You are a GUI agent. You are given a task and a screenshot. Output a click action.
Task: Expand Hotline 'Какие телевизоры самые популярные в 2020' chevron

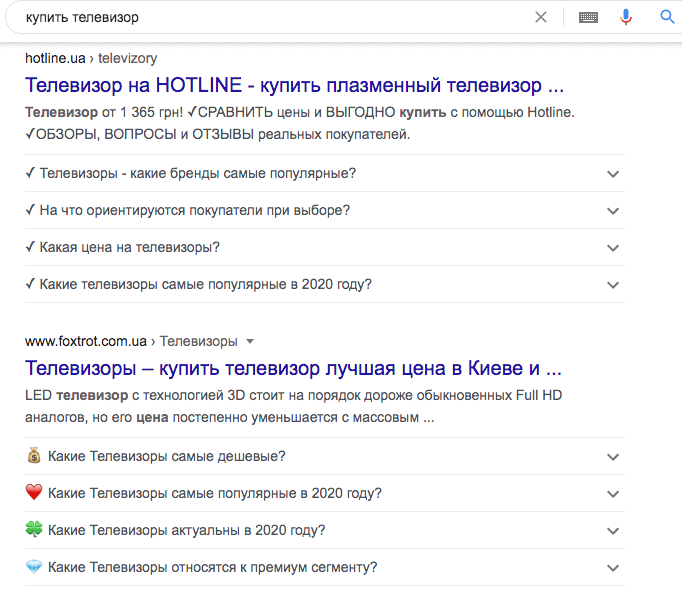click(613, 285)
